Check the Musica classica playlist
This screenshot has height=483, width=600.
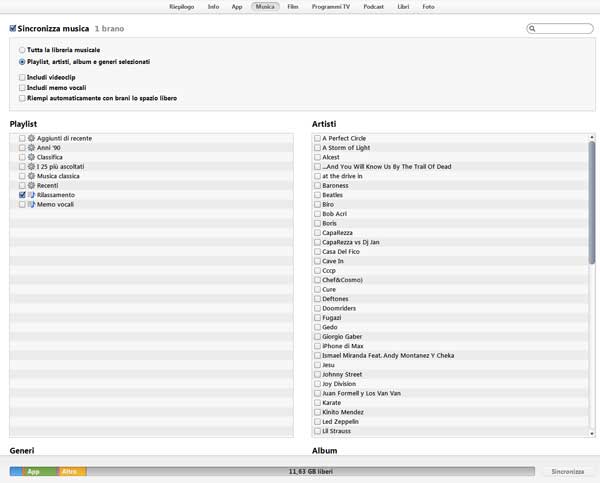pyautogui.click(x=22, y=176)
